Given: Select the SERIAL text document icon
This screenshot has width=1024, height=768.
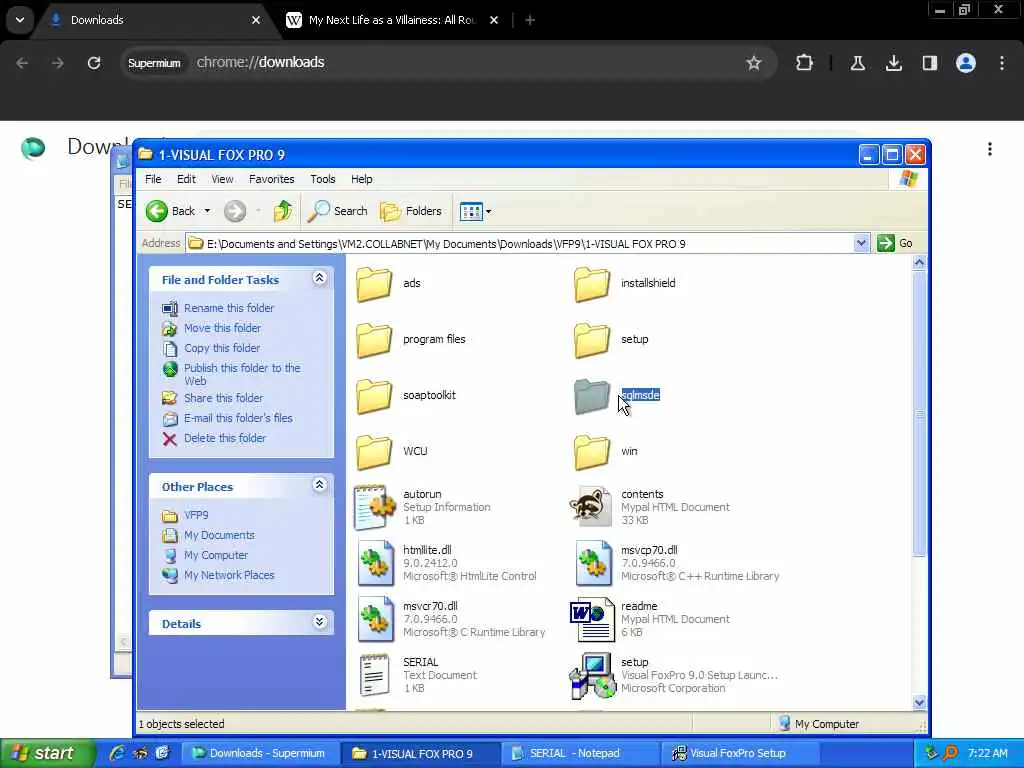Looking at the screenshot, I should click(x=374, y=675).
